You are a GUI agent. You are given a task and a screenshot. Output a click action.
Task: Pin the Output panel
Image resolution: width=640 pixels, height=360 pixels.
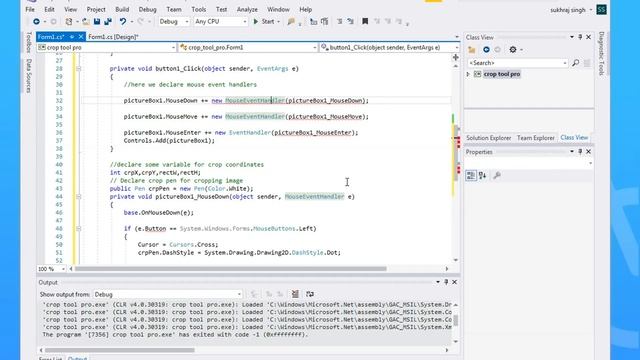click(446, 282)
